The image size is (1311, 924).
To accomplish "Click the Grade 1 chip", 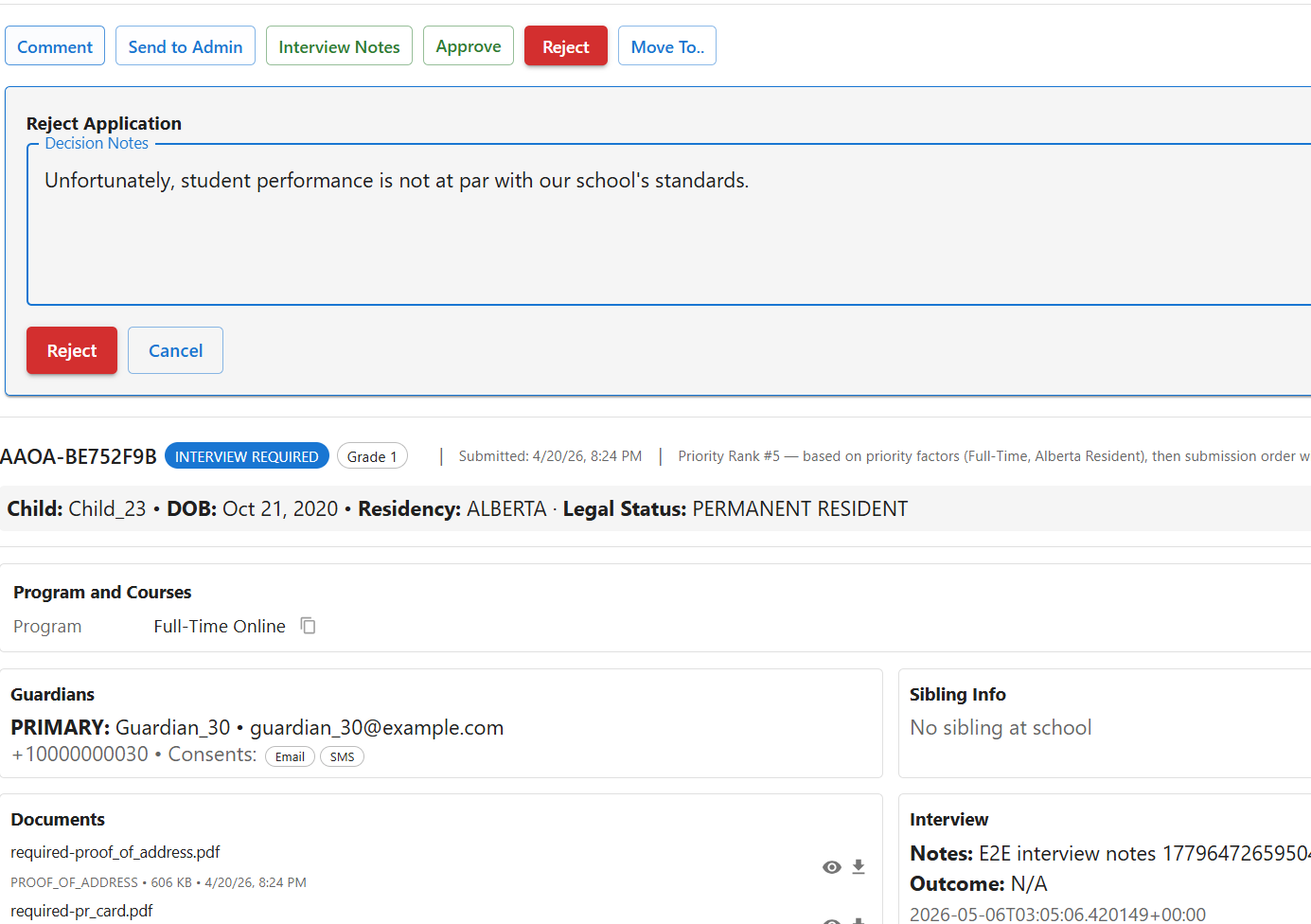I will pyautogui.click(x=372, y=456).
